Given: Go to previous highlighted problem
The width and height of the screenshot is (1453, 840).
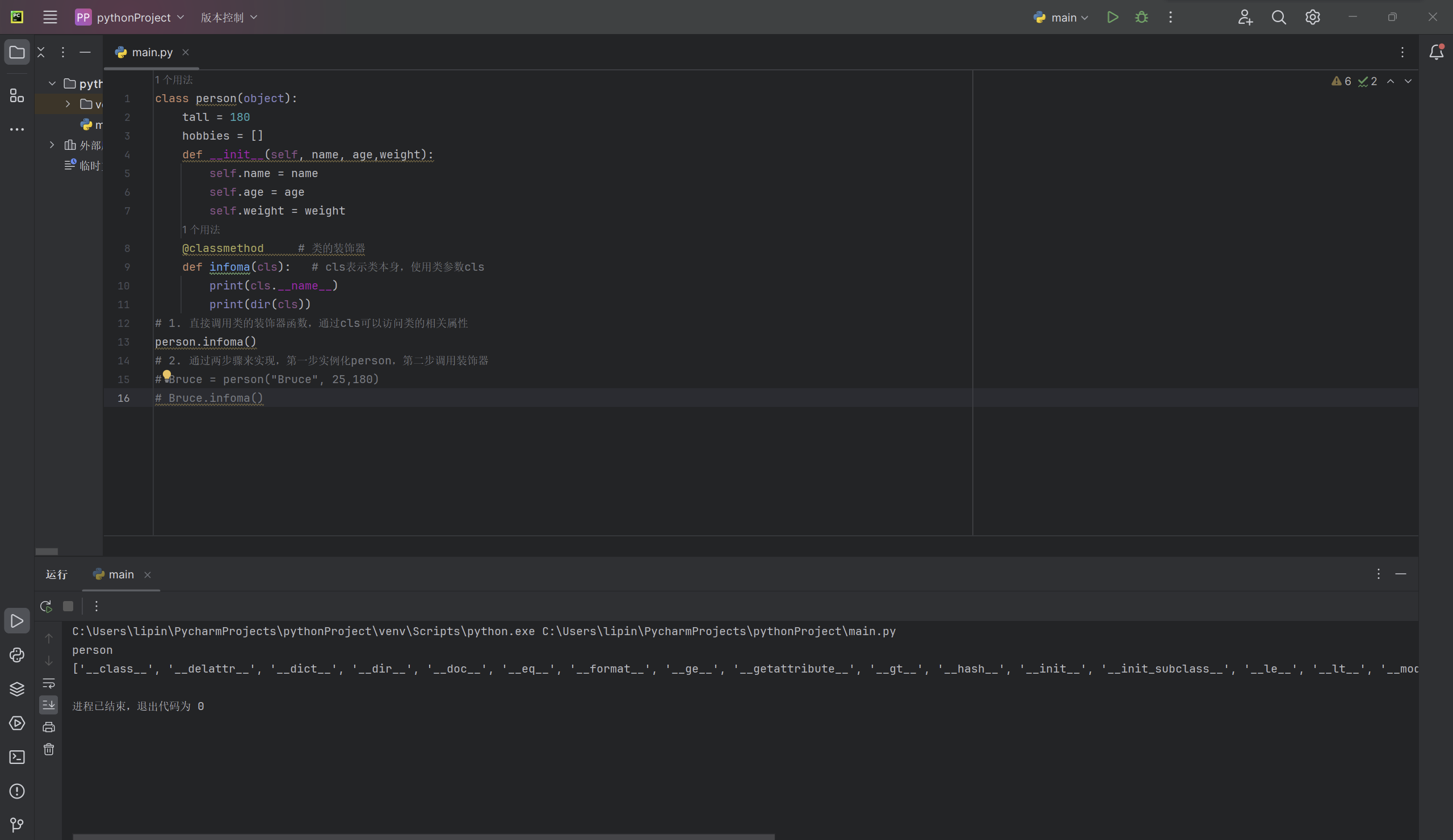Looking at the screenshot, I should point(1391,81).
